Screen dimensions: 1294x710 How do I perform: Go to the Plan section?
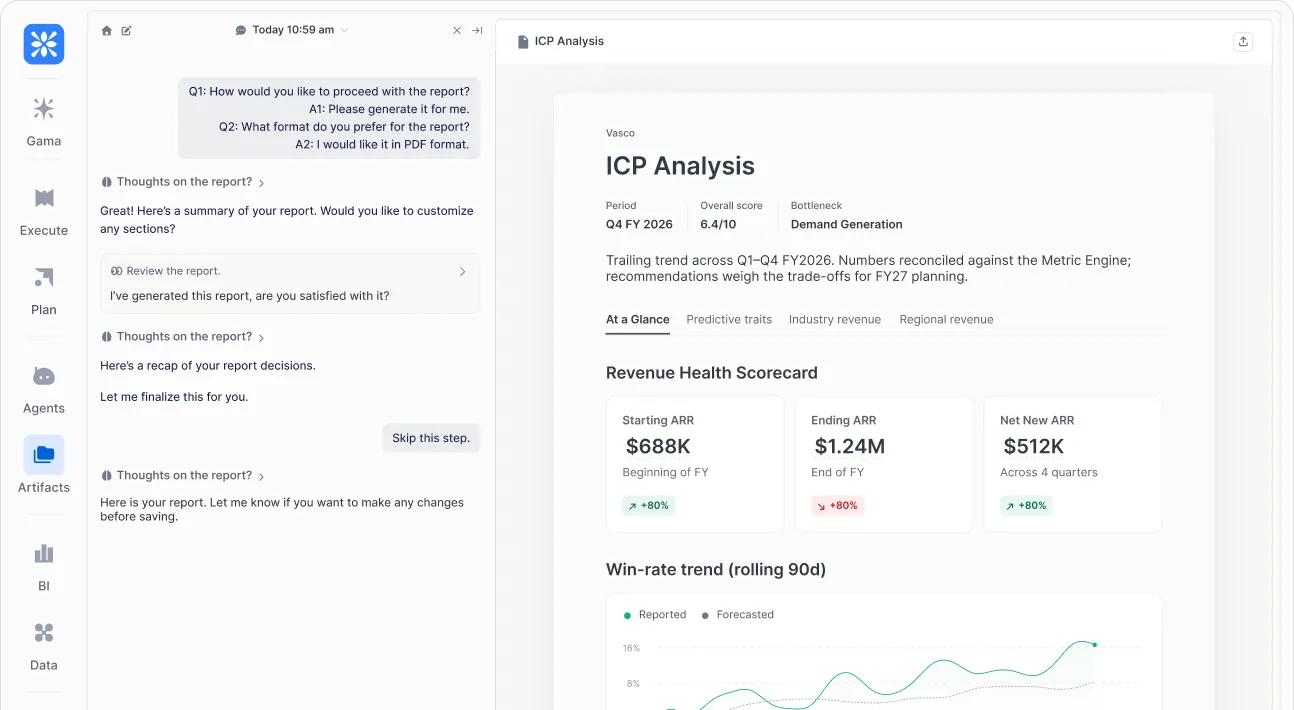pos(44,290)
